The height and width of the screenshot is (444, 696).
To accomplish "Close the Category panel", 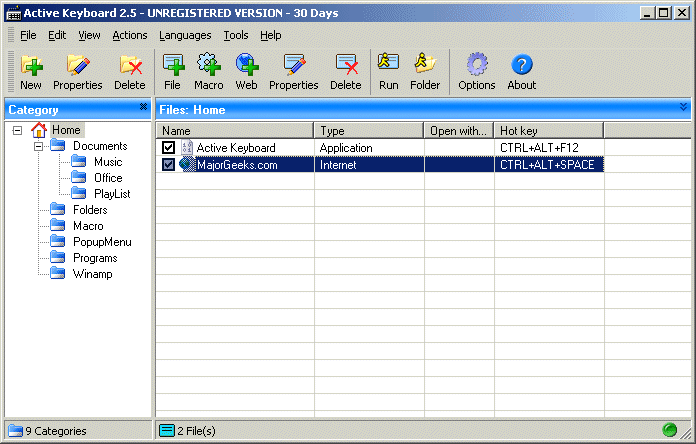I will (143, 107).
